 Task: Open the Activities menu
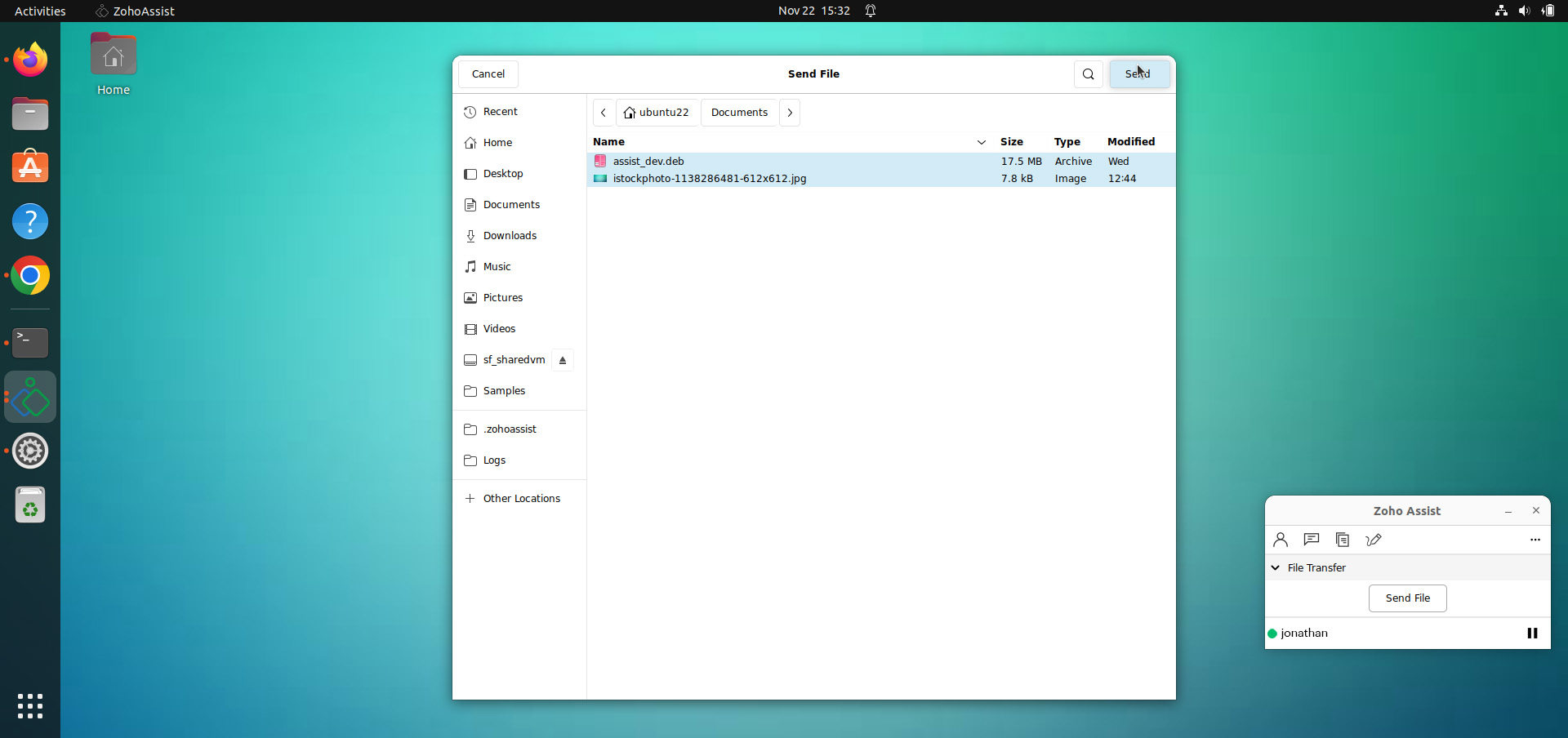40,11
